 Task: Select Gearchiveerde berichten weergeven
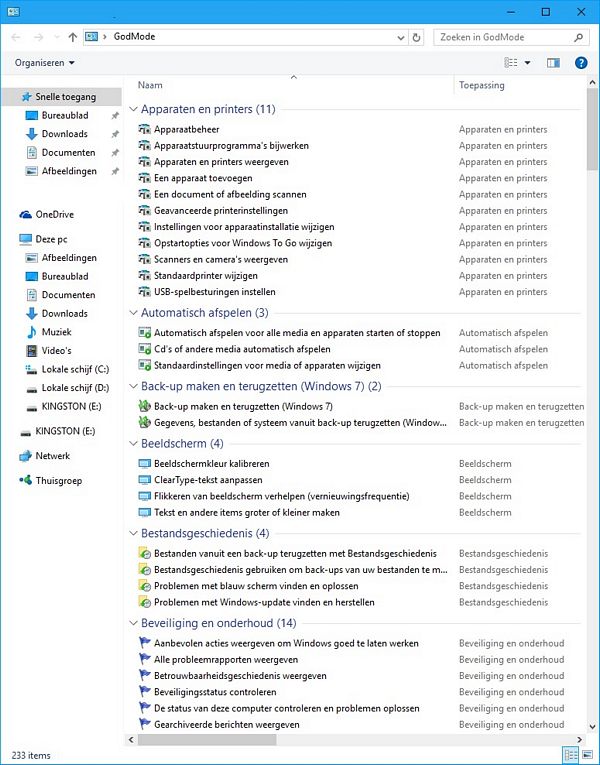tap(227, 725)
